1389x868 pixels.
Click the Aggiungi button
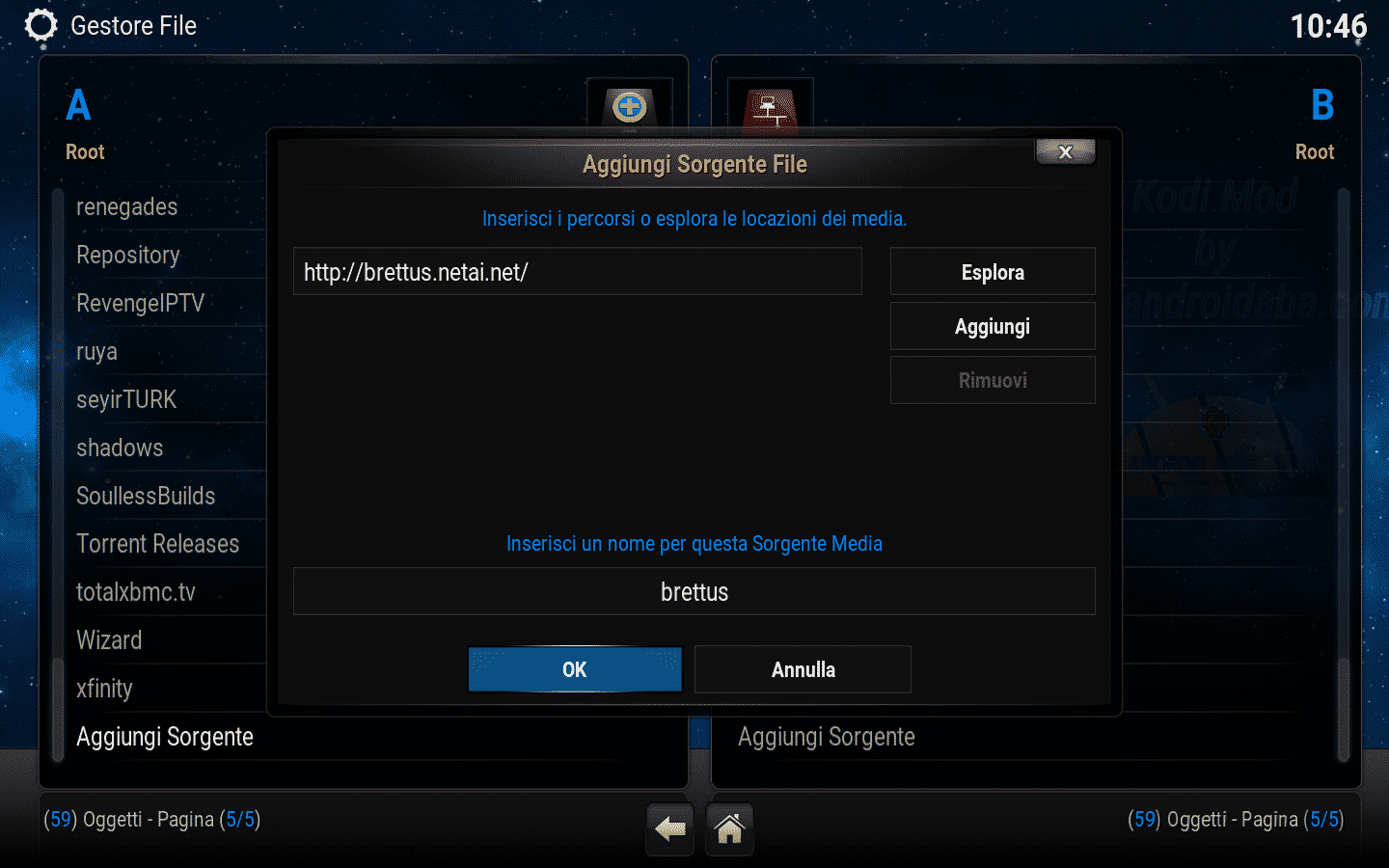point(993,326)
